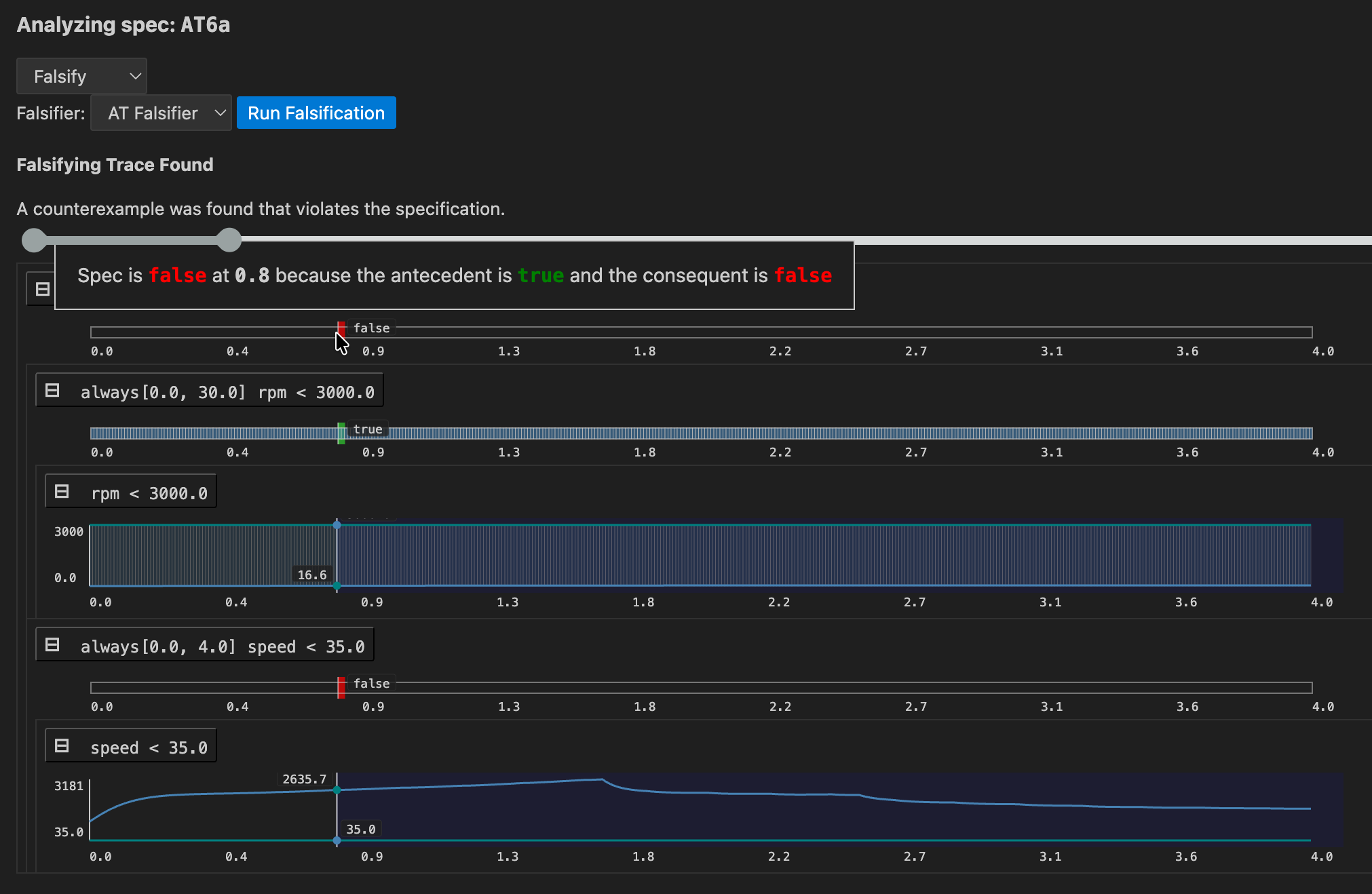Screen dimensions: 1372x894
Task: Click red false marker on top timeline
Action: pos(341,329)
